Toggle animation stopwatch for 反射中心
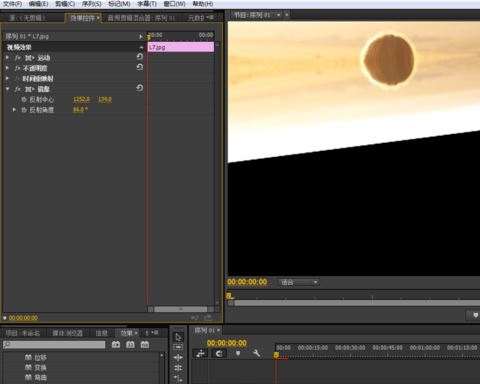This screenshot has height=384, width=480. (24, 99)
